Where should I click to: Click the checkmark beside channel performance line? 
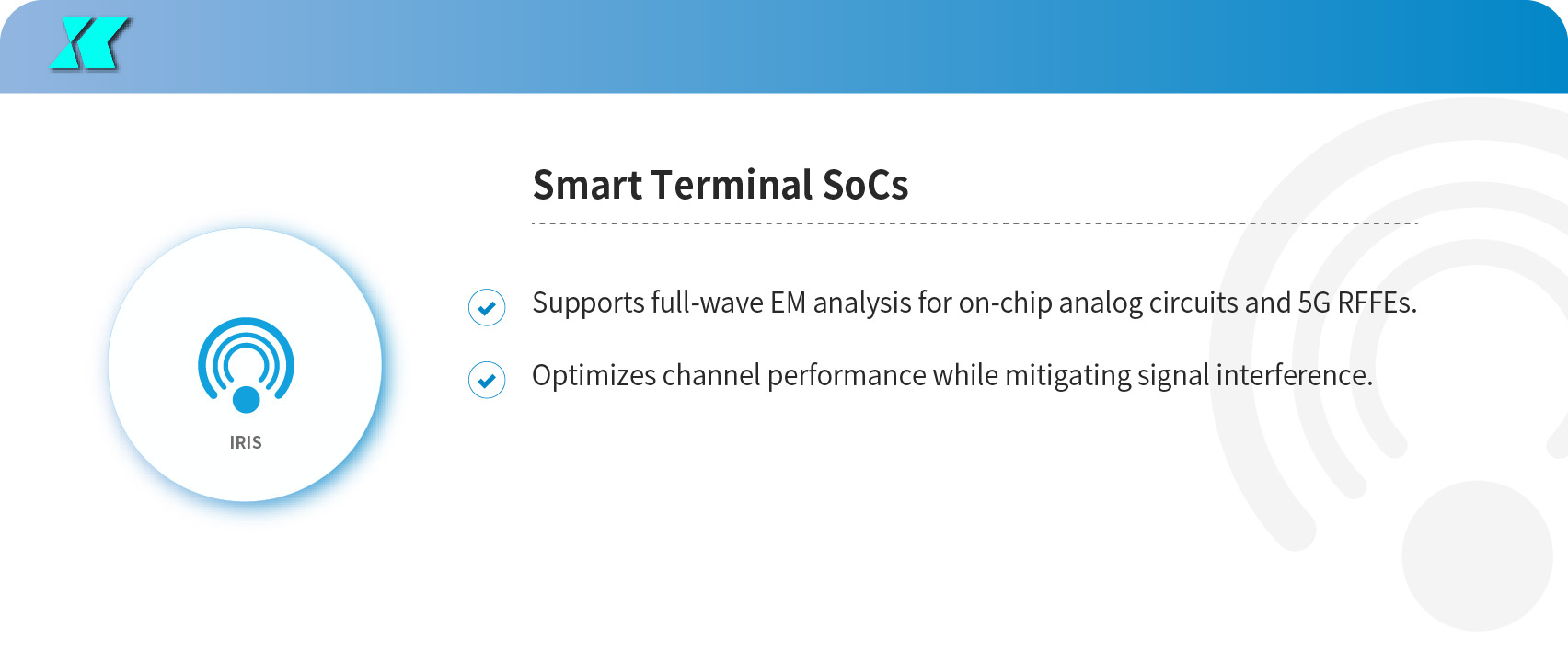tap(487, 380)
